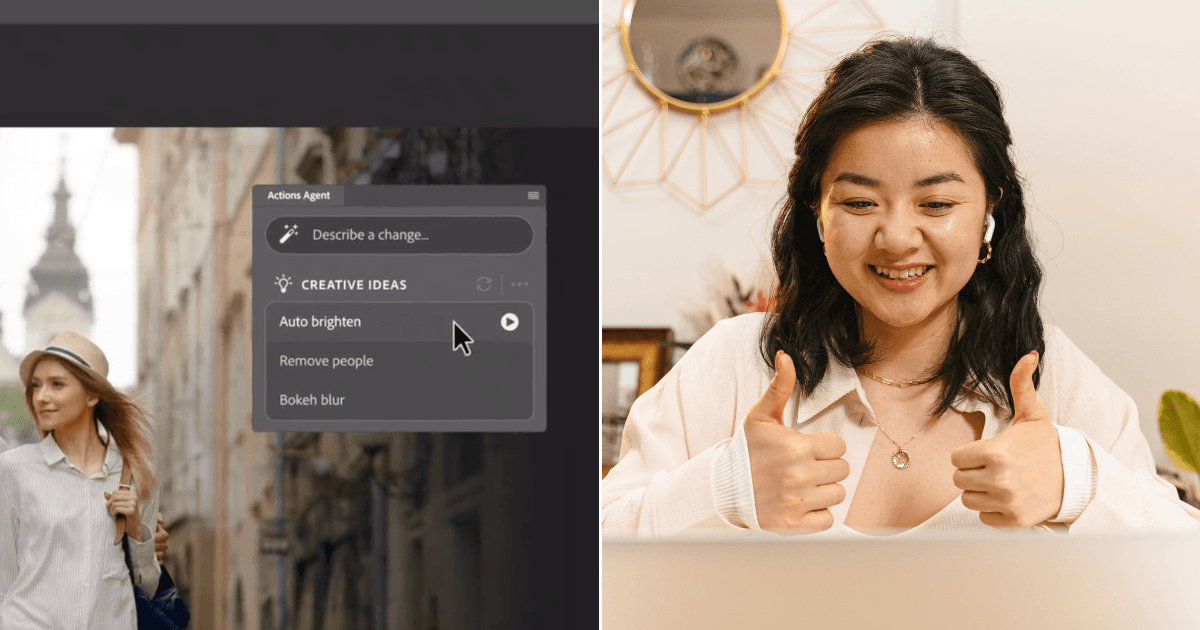Click the blue shoulder bag in canvas
Screen dimensions: 1200x630
158,600
